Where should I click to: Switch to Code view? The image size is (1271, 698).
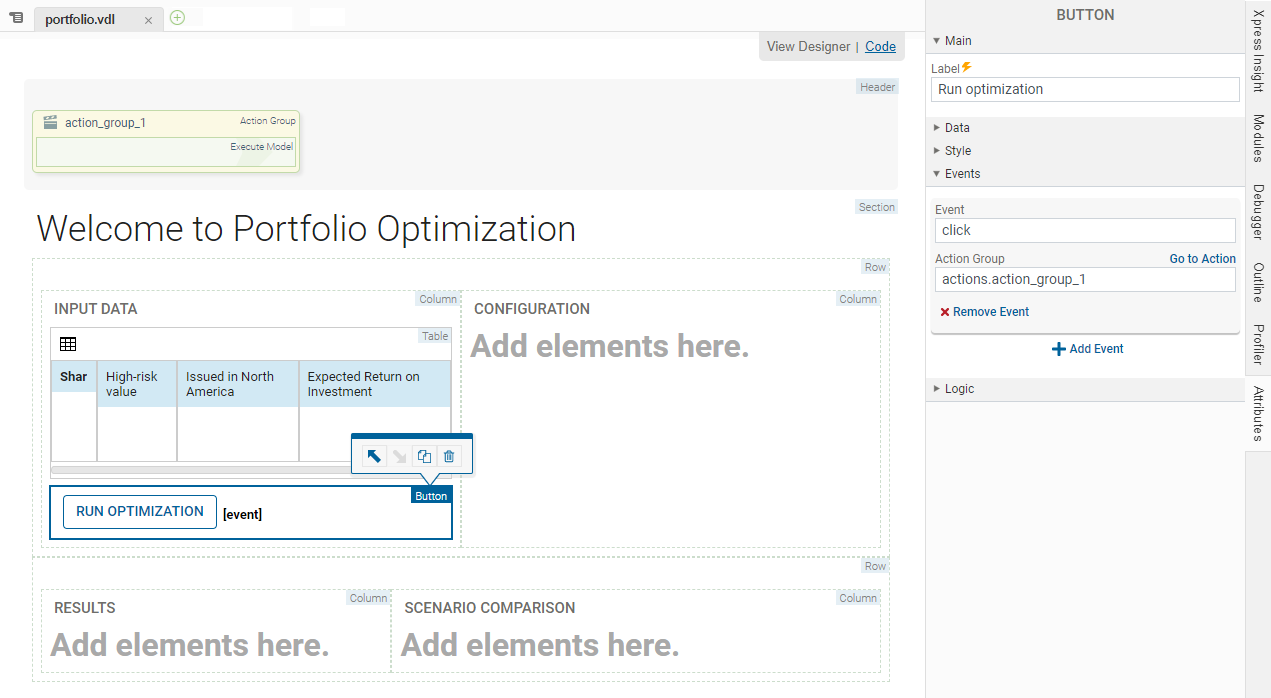coord(880,46)
